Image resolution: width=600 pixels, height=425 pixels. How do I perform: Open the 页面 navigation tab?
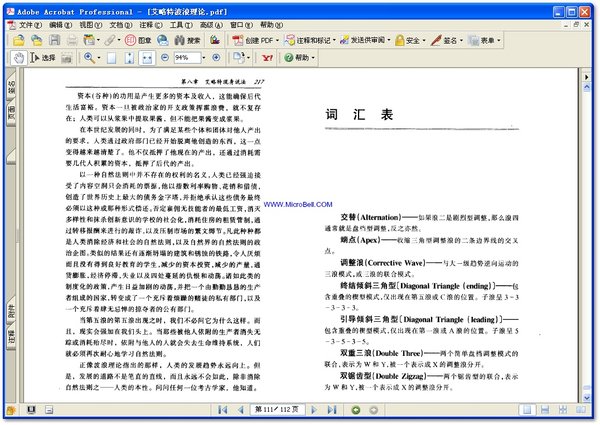[x=11, y=114]
